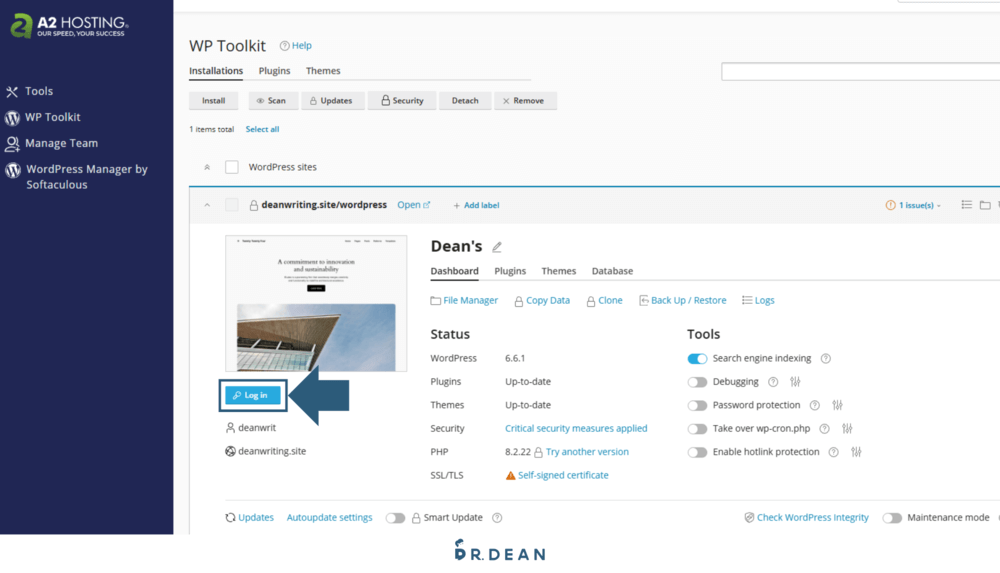Open the site via Open link
The width and height of the screenshot is (1000, 573).
413,205
